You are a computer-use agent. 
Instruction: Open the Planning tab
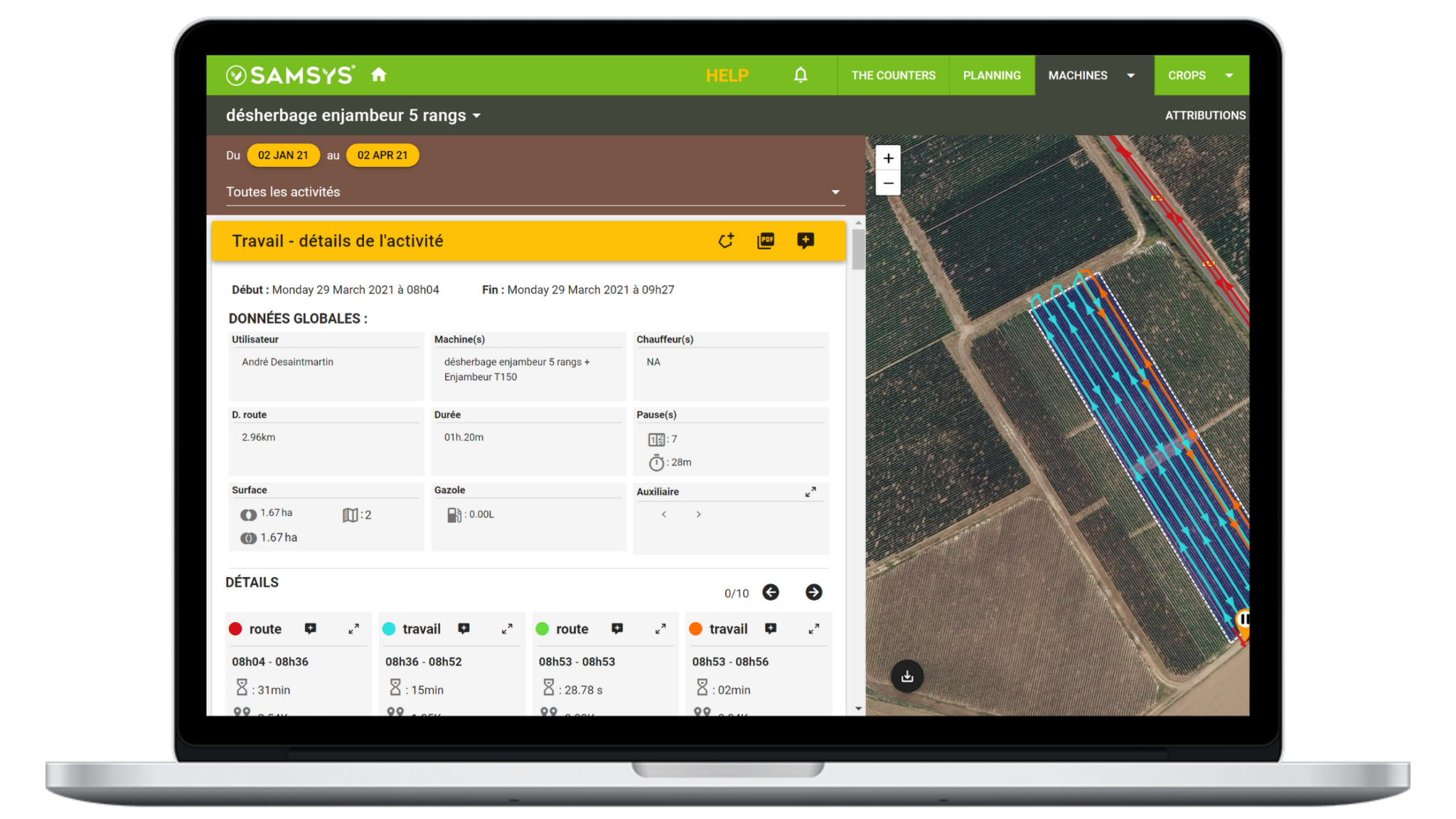point(991,75)
